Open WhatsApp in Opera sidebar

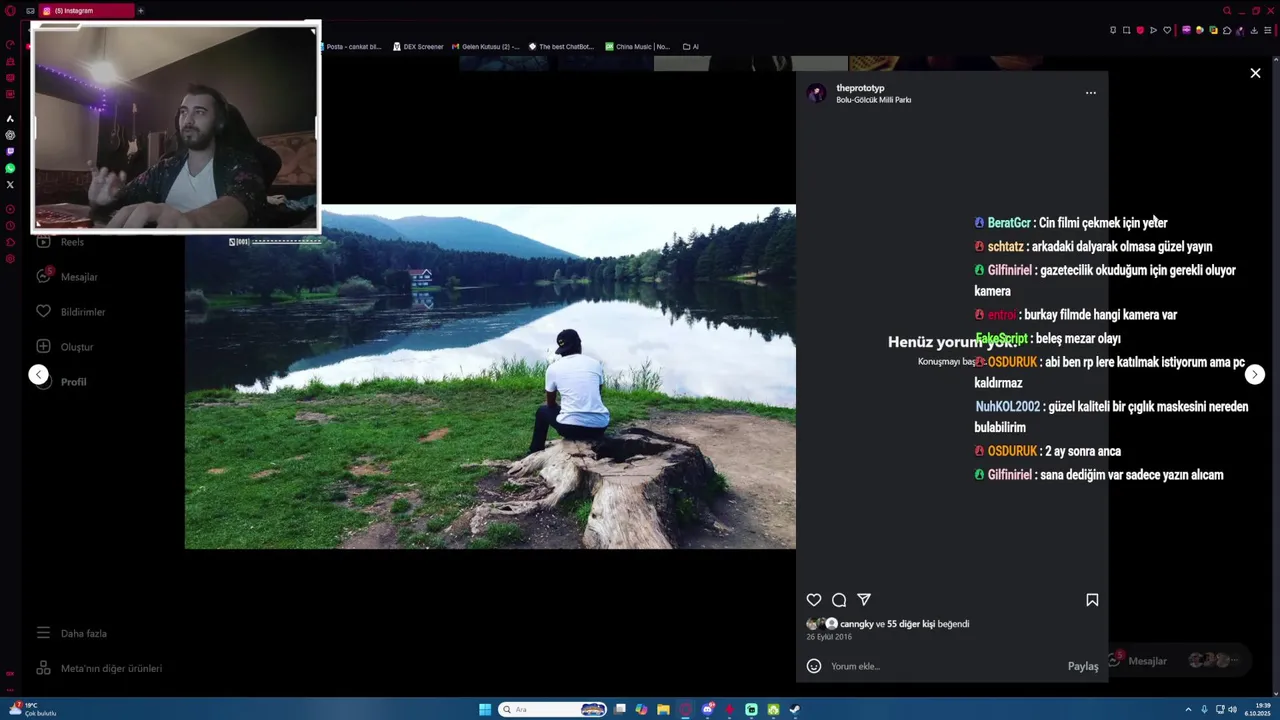tap(10, 168)
